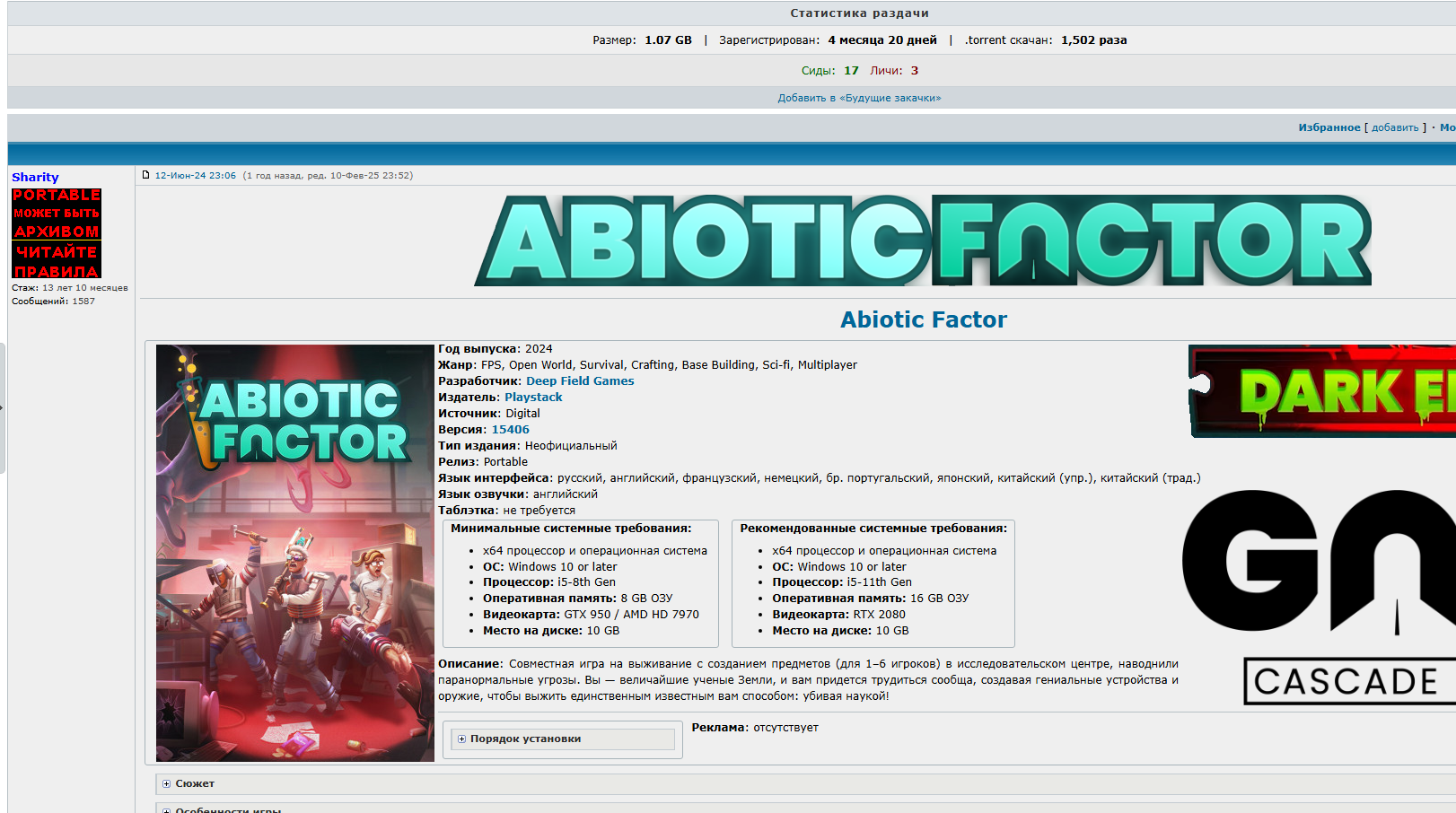Image resolution: width=1456 pixels, height=813 pixels.
Task: Click the Реклама: отсутствует text
Action: coord(755,728)
